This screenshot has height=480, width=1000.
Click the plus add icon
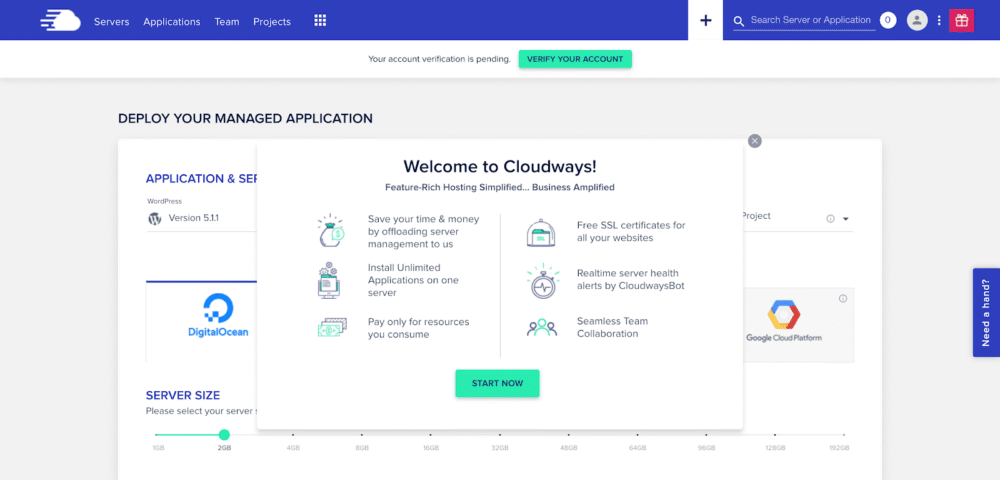click(x=706, y=20)
